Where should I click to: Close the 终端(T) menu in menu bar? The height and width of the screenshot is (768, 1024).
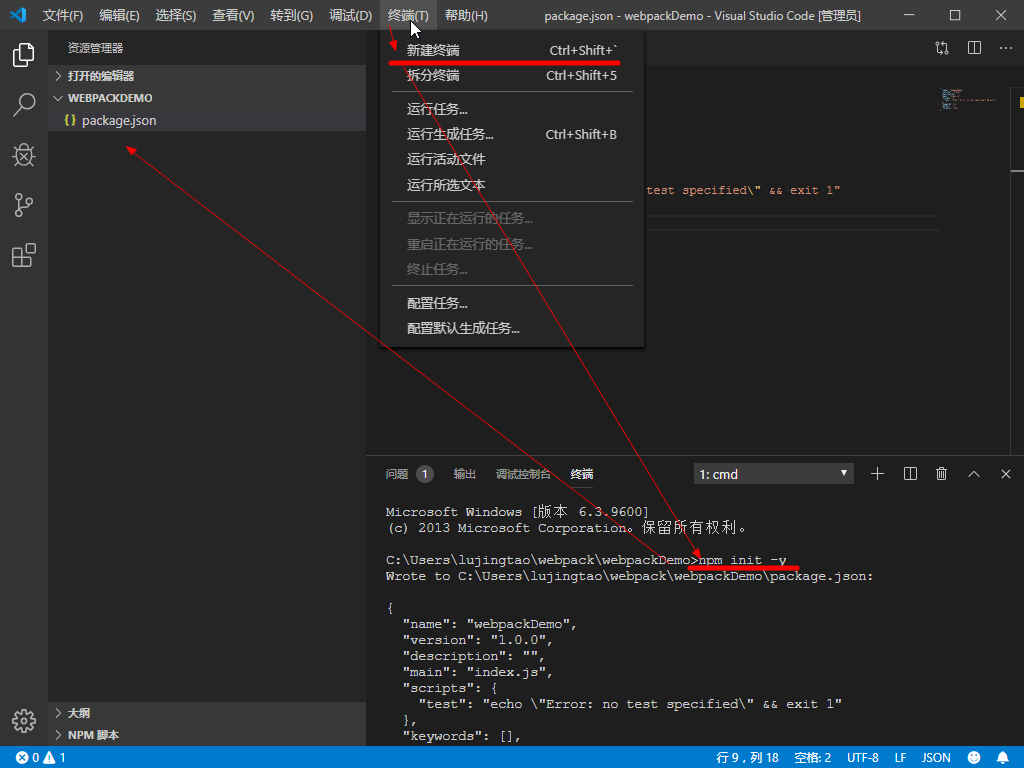click(x=408, y=15)
